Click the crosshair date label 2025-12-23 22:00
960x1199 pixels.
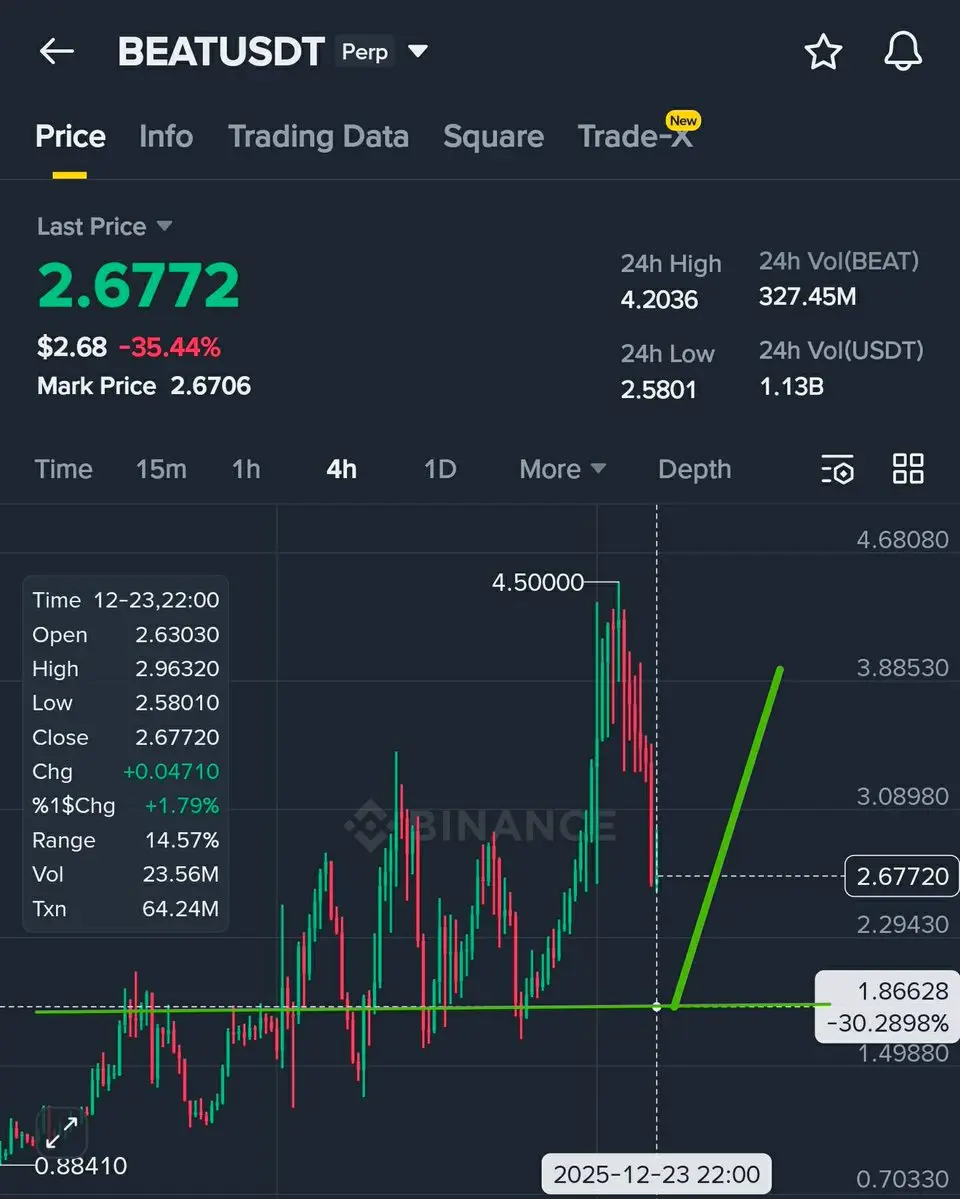656,1174
